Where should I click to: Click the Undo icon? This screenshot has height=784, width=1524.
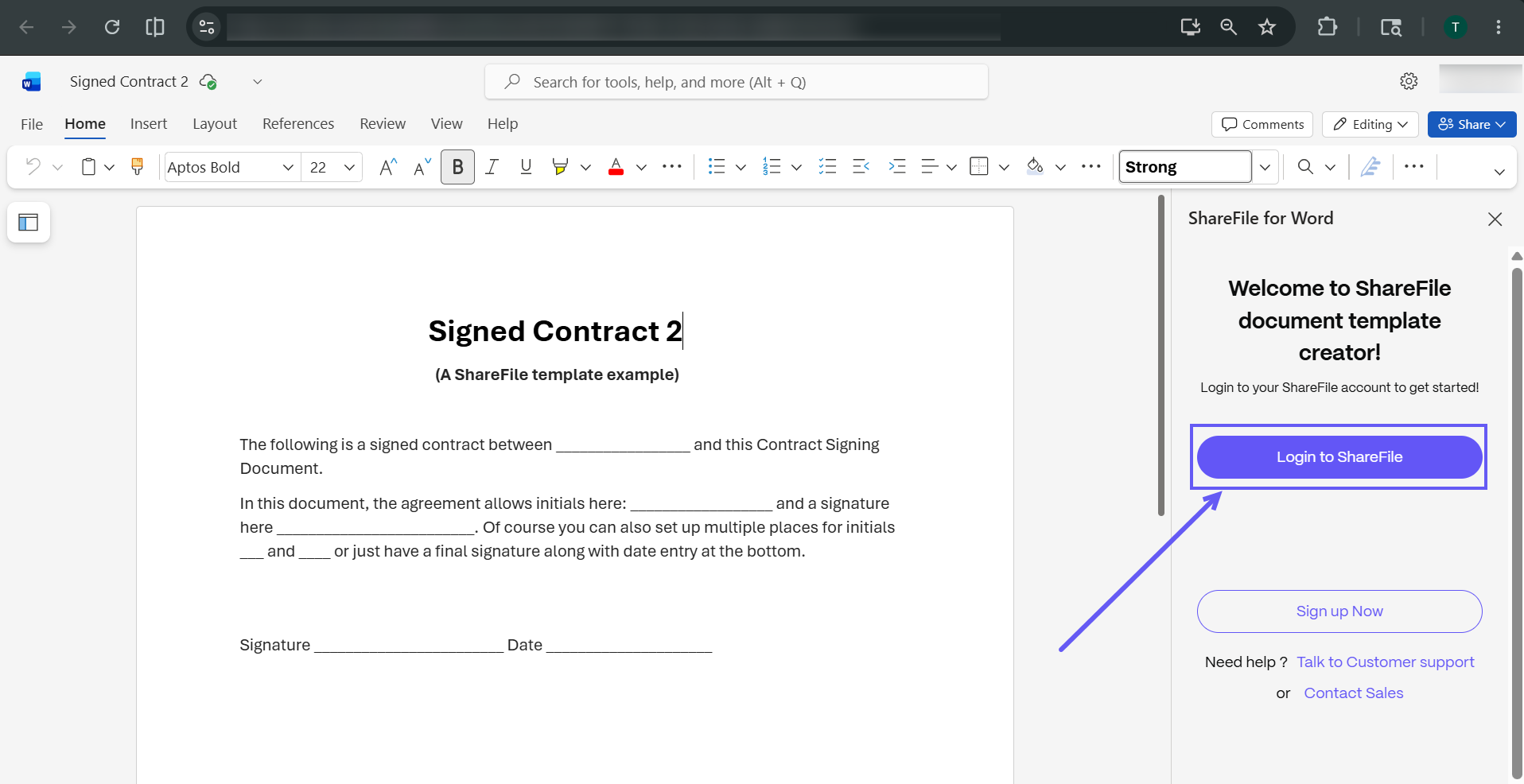[33, 167]
